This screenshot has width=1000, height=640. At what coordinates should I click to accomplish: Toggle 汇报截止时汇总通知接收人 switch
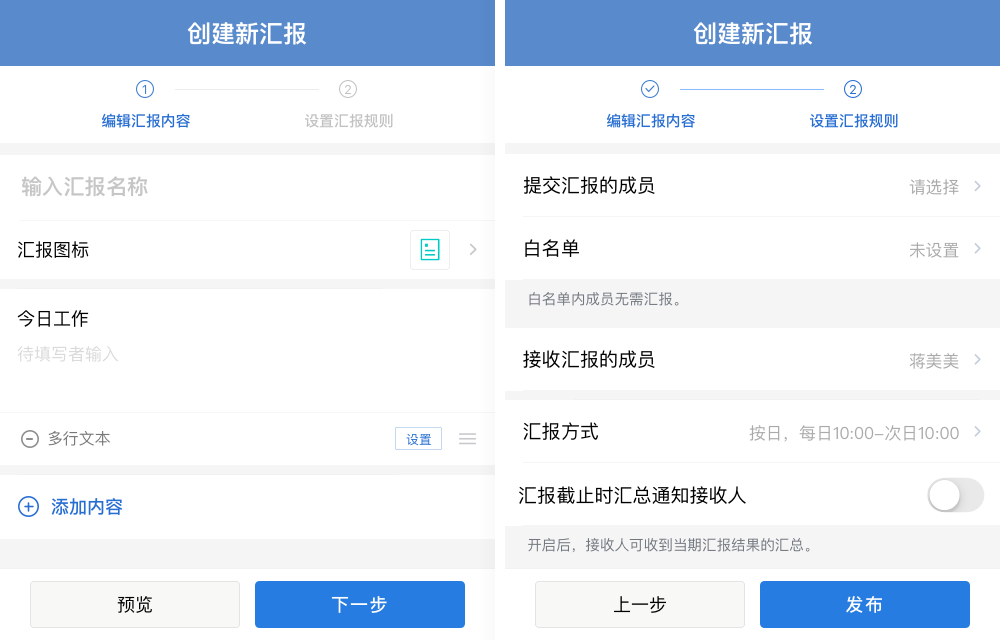point(955,495)
